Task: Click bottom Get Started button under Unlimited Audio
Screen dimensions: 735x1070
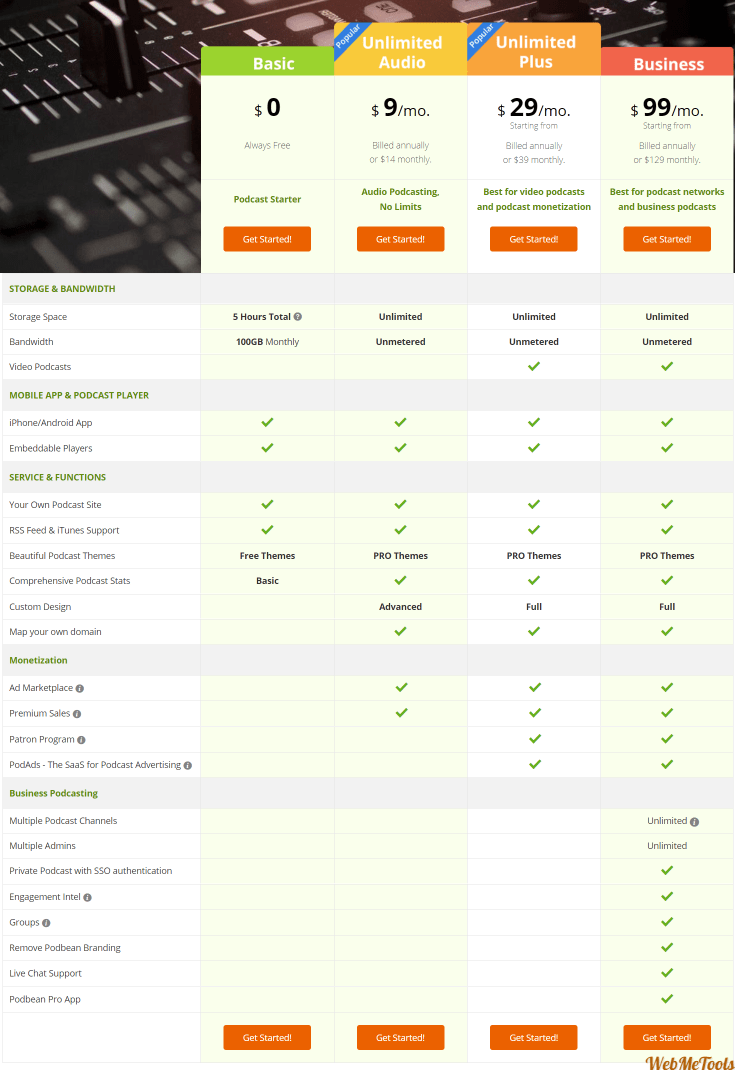Action: pyautogui.click(x=401, y=1037)
